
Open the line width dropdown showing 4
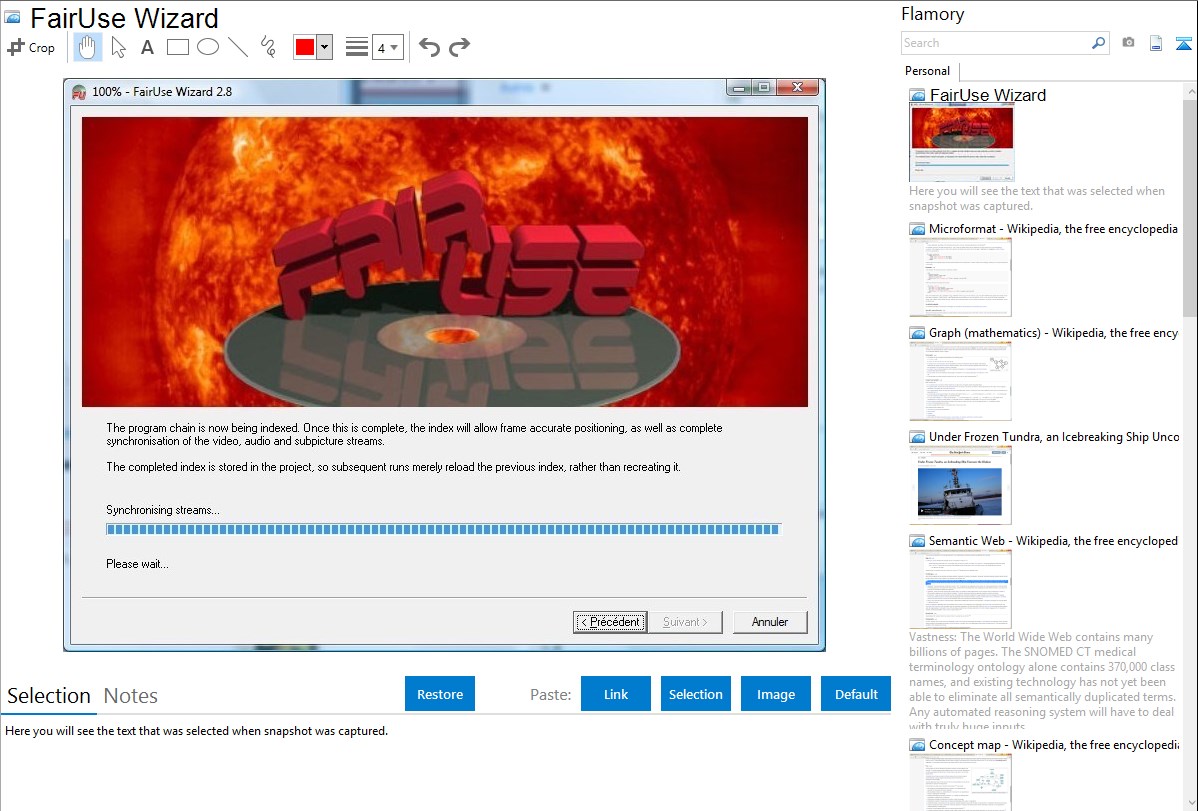[x=388, y=47]
